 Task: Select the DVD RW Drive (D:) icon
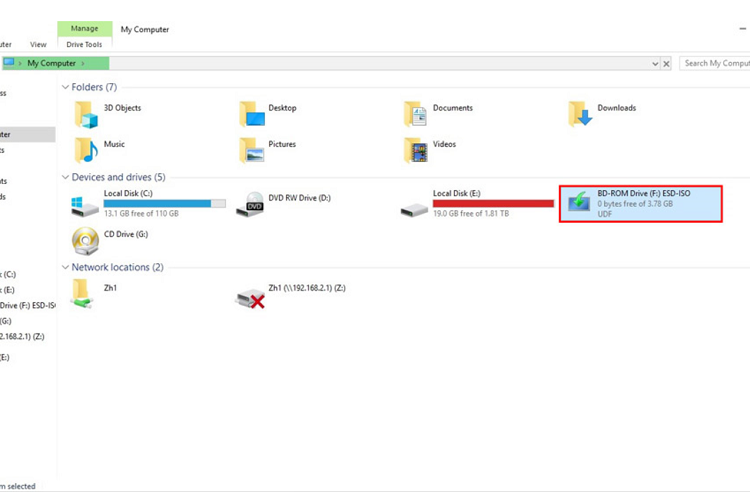(251, 205)
